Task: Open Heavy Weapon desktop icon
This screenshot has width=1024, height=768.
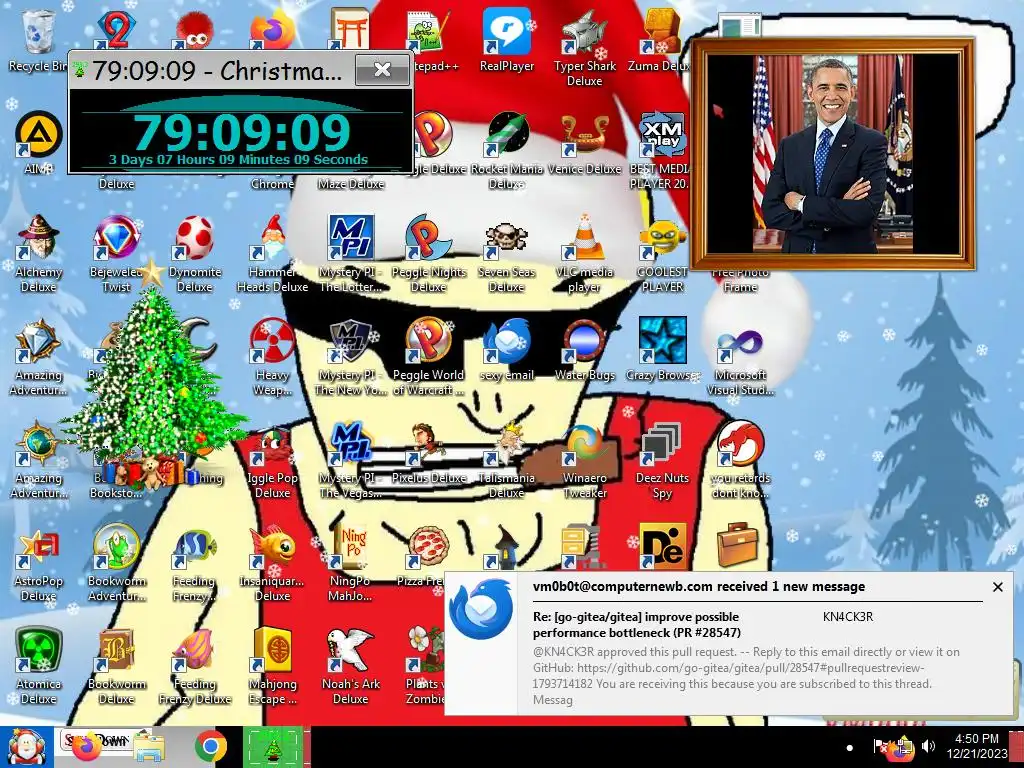Action: pyautogui.click(x=272, y=357)
